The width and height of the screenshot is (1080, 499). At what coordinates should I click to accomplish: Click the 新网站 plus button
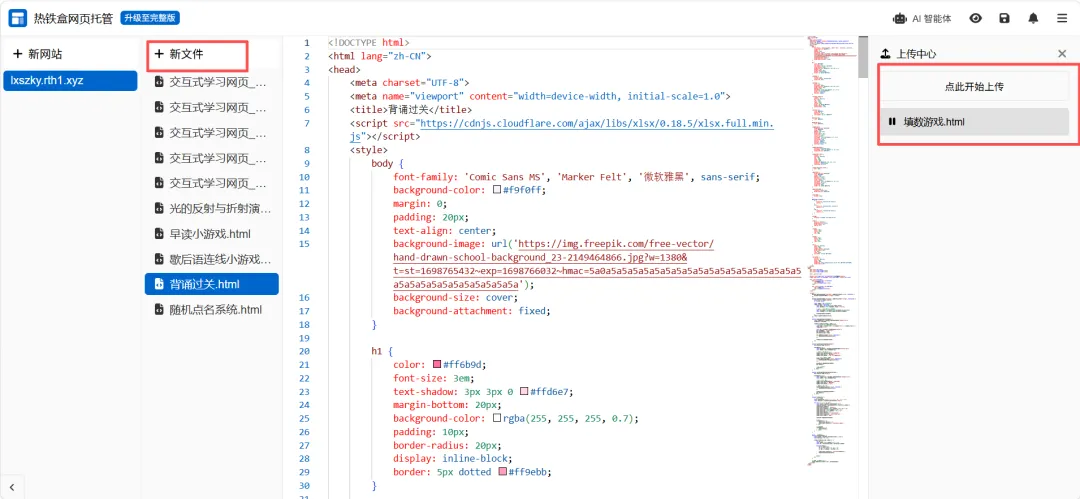pos(18,54)
